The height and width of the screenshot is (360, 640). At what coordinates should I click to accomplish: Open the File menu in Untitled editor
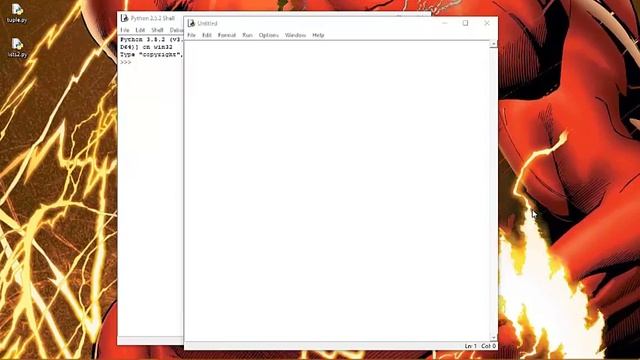point(191,35)
